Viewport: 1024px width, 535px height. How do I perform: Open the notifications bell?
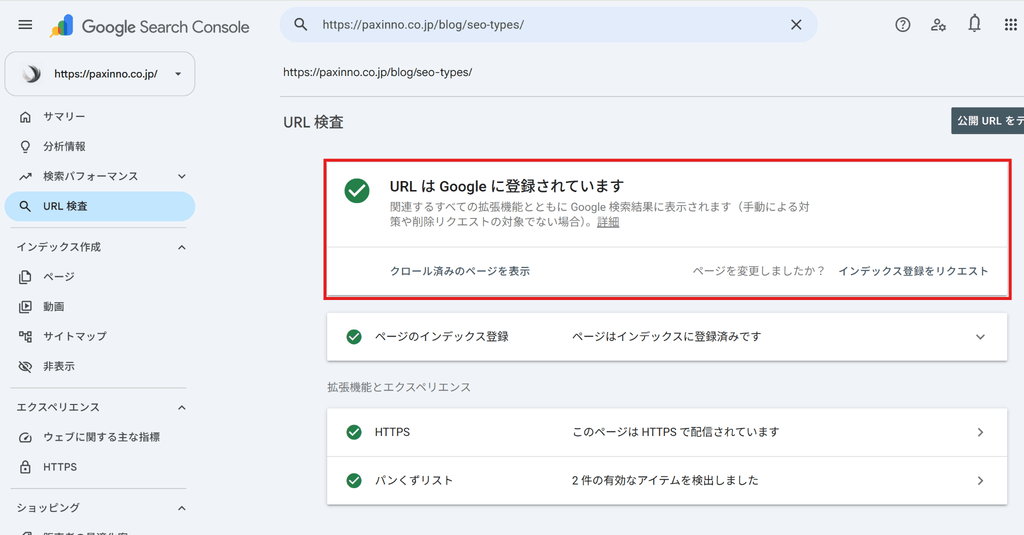tap(974, 24)
